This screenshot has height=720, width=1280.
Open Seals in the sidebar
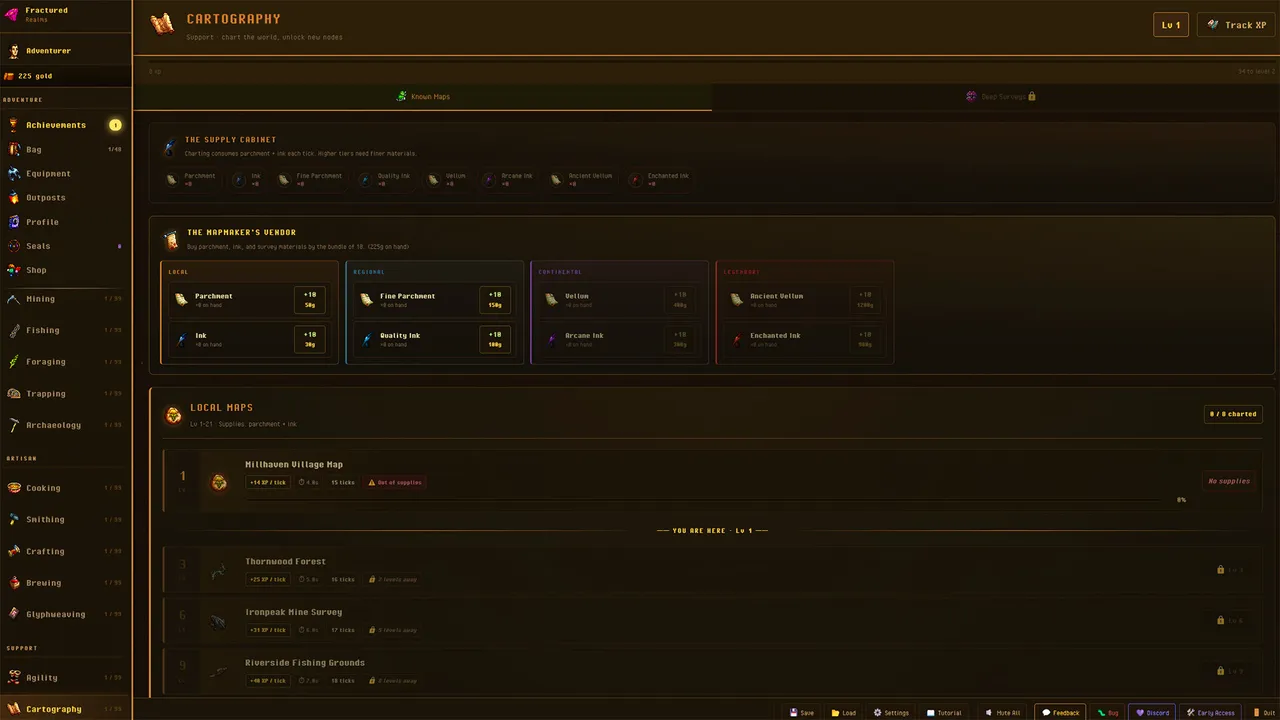tap(65, 246)
